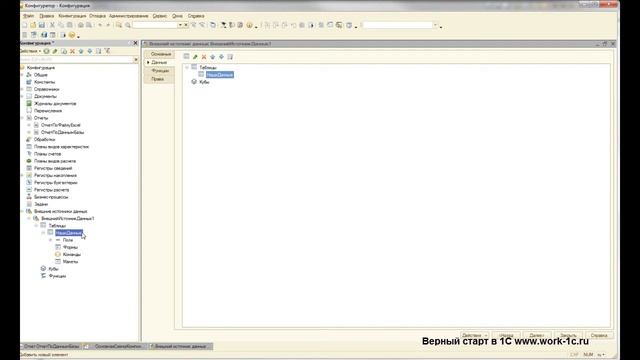Select ОтчетПоДаннымБазы report in tree
The height and width of the screenshot is (360, 640).
[x=62, y=132]
